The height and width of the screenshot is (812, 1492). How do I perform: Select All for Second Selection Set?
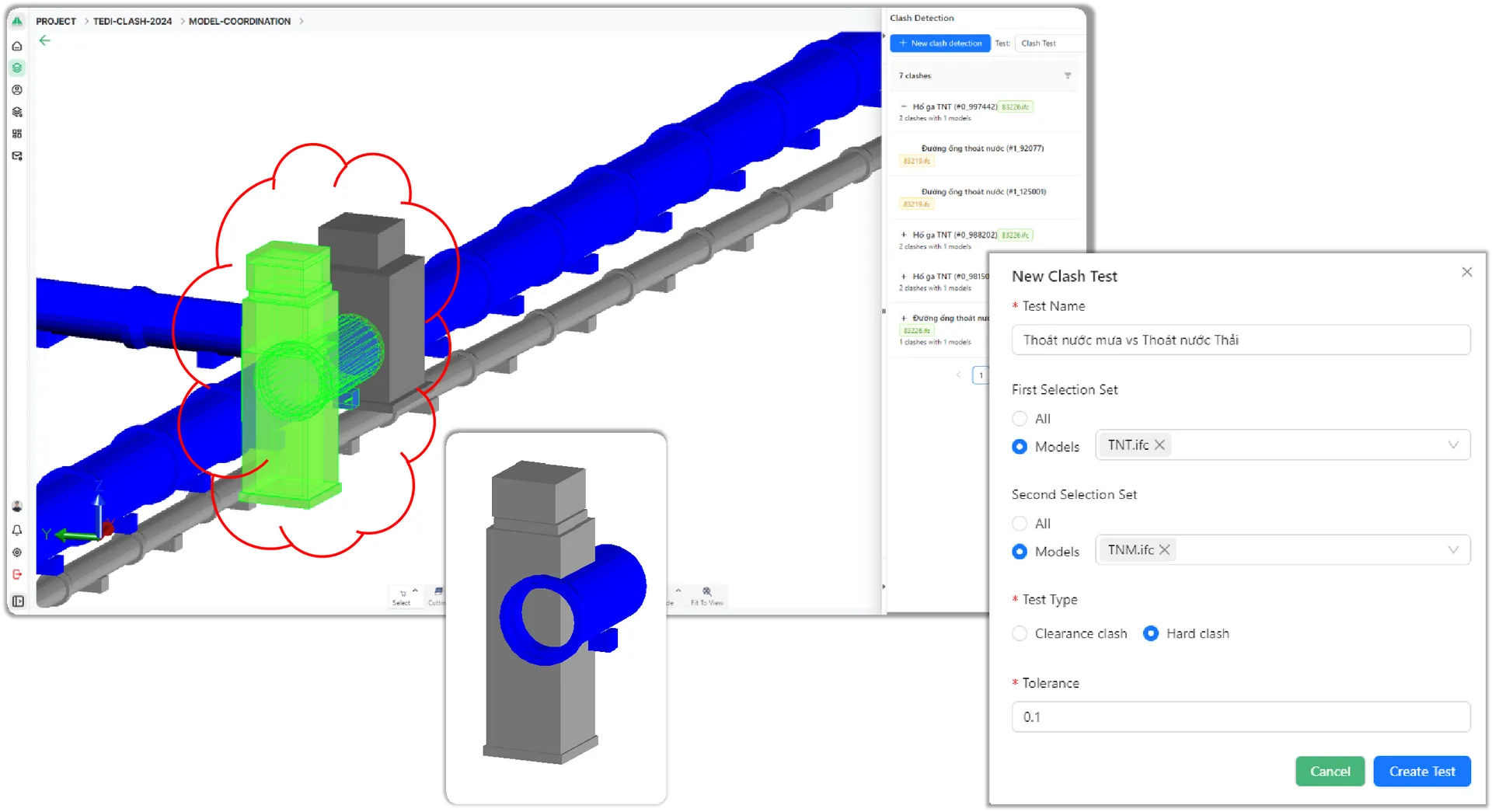pos(1020,524)
